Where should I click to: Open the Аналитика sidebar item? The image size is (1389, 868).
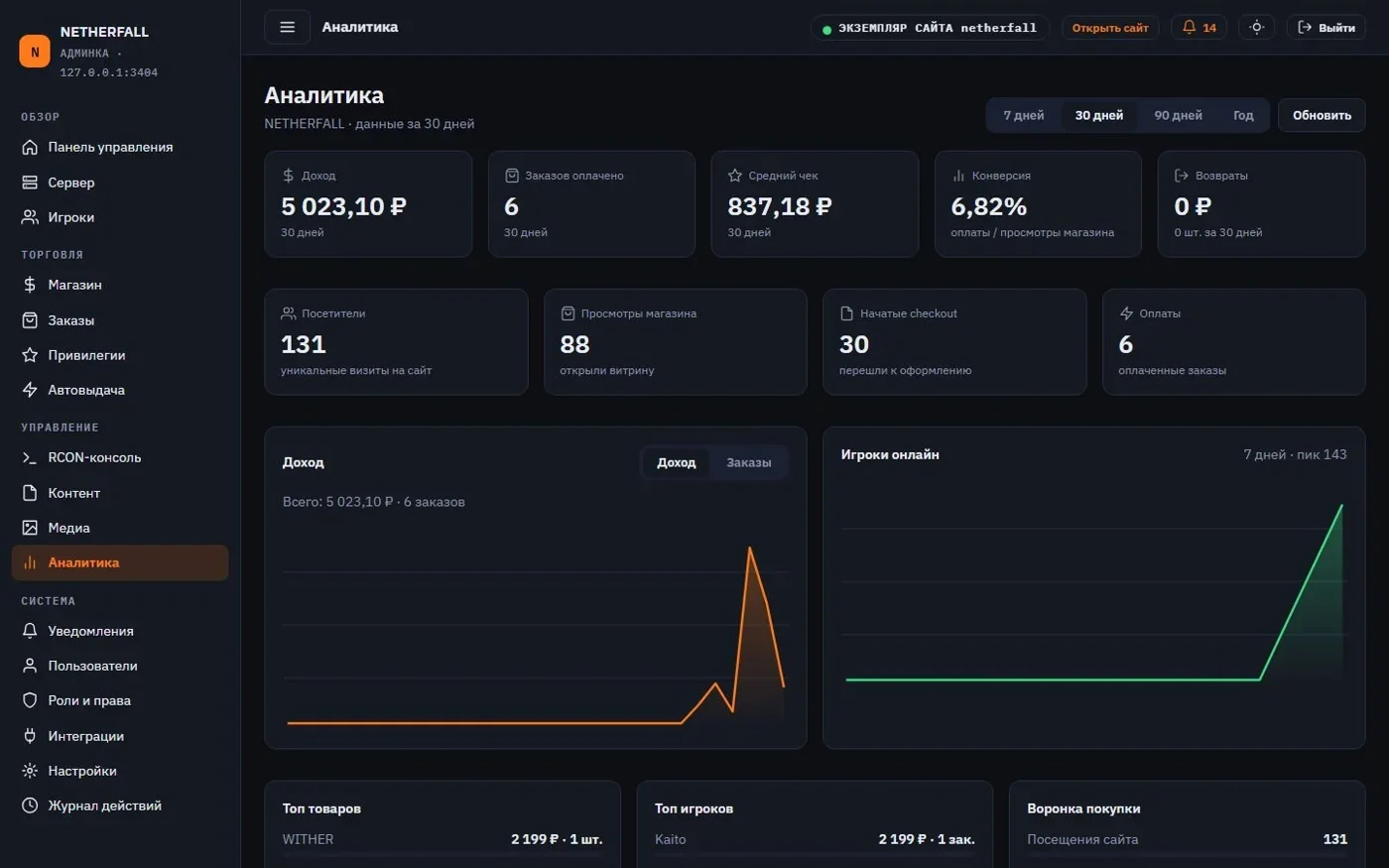point(120,562)
